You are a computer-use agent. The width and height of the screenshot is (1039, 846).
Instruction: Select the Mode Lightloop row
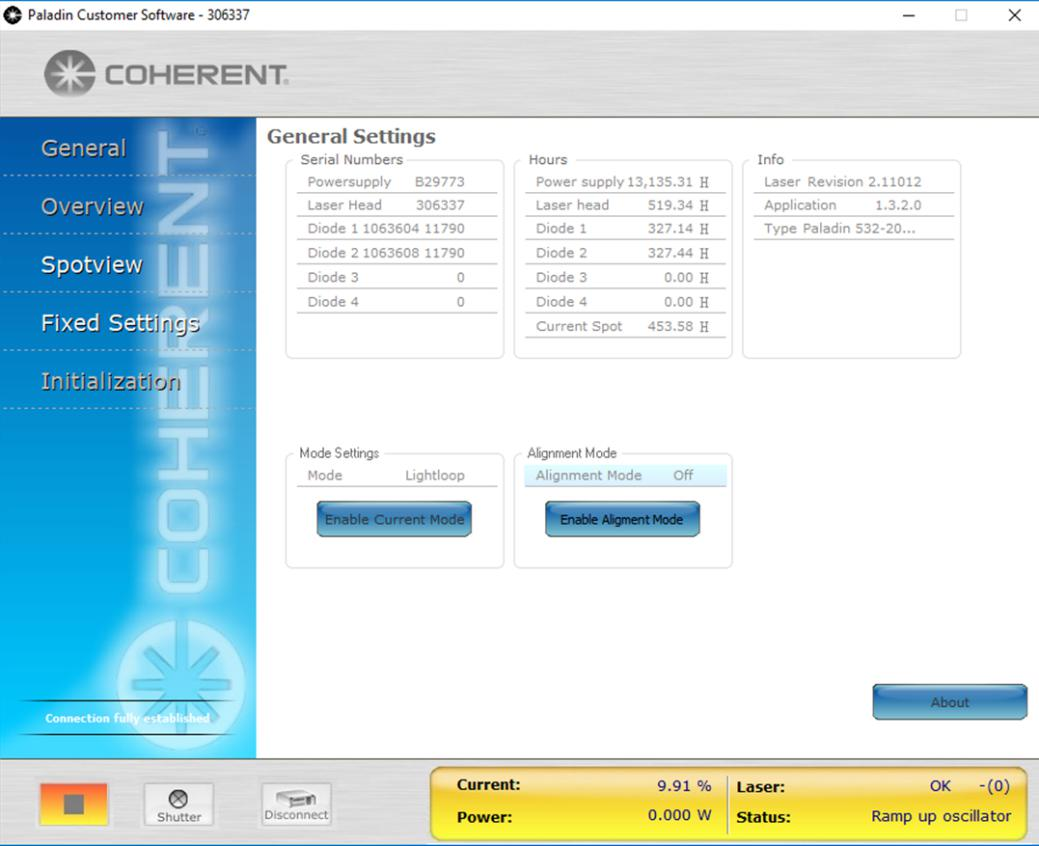pyautogui.click(x=397, y=476)
